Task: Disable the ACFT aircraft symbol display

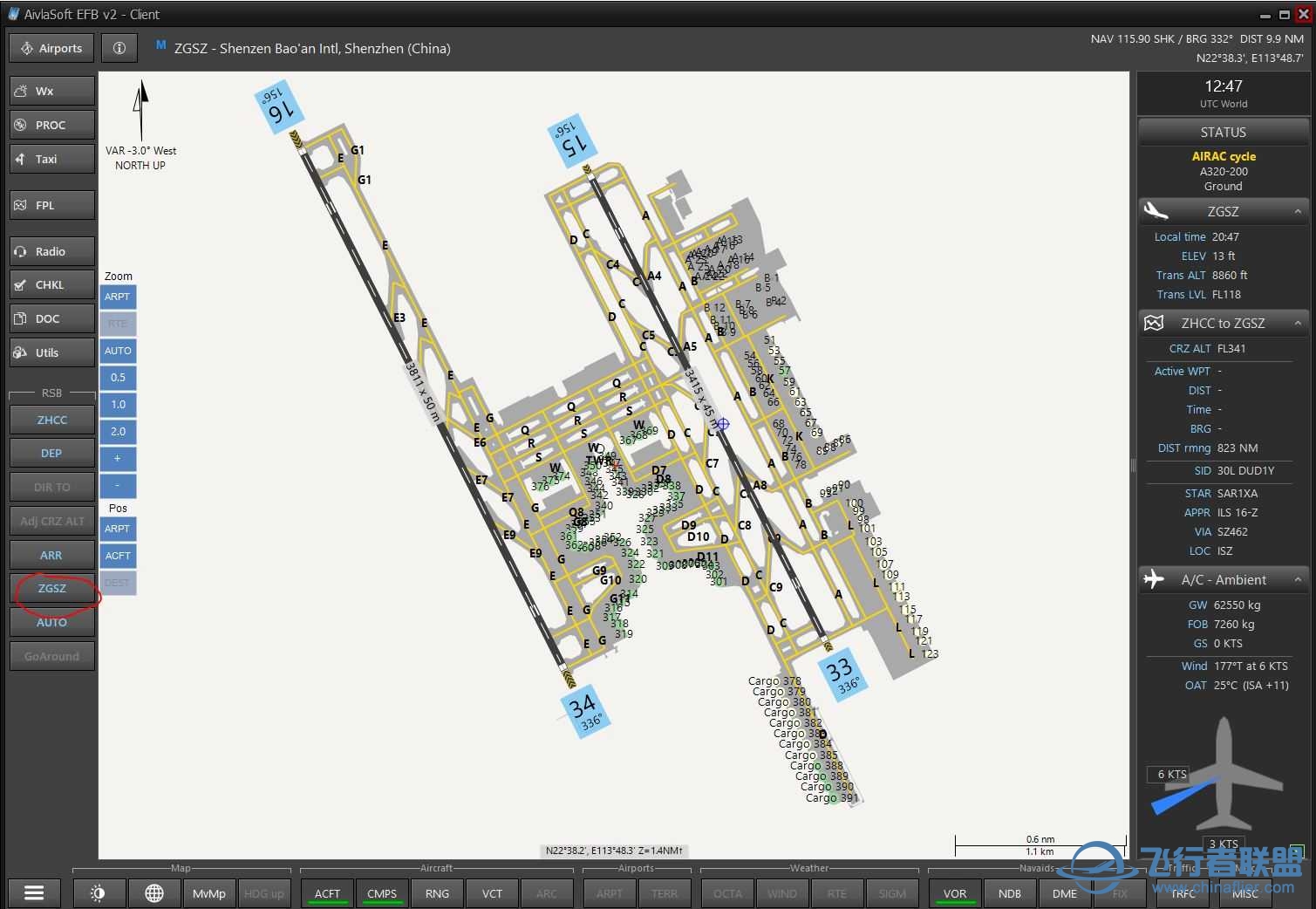Action: point(327,892)
